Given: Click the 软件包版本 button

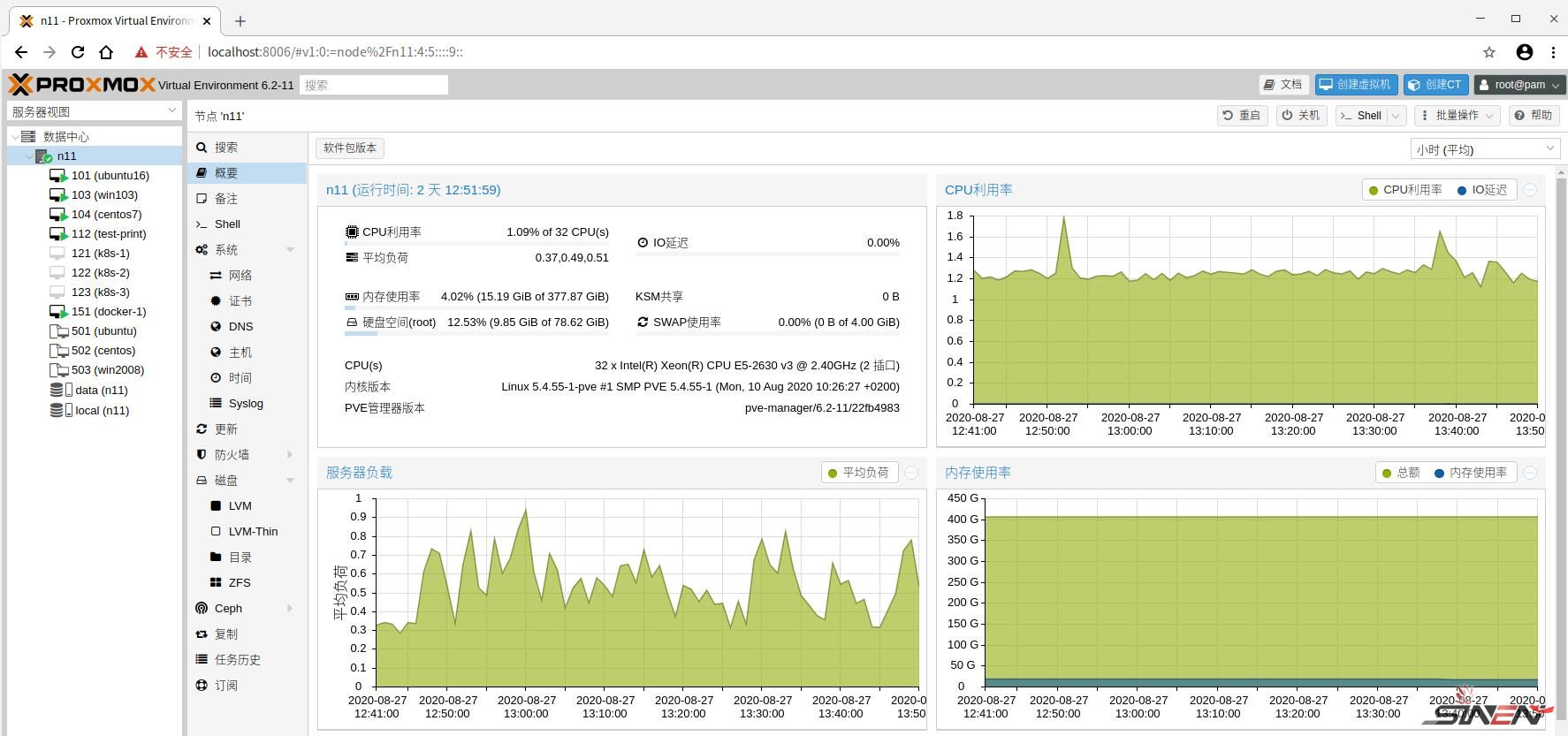Looking at the screenshot, I should [x=350, y=148].
